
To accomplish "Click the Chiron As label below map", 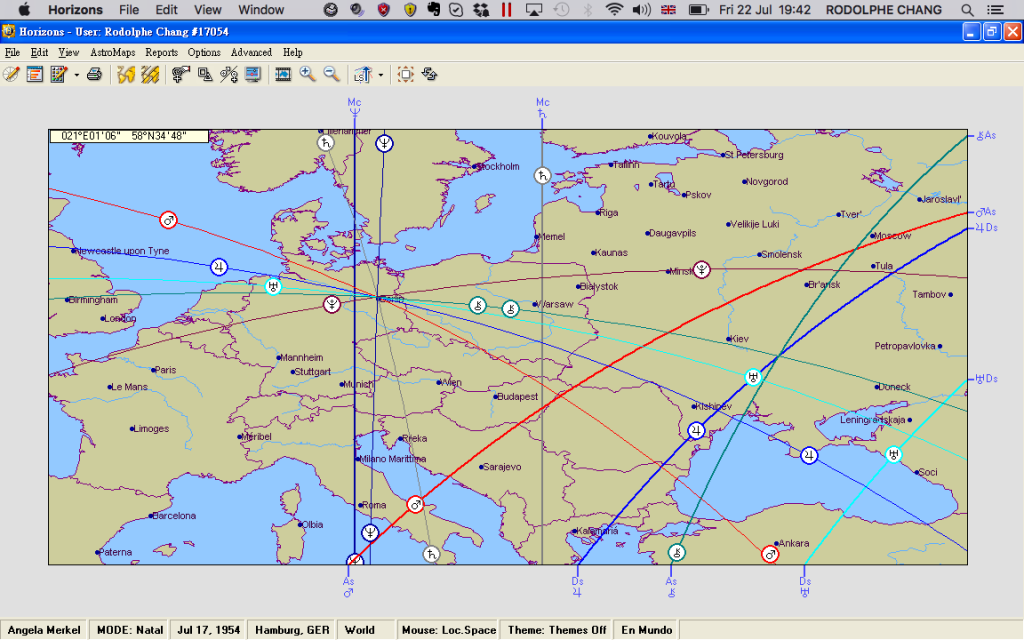I will click(x=671, y=587).
